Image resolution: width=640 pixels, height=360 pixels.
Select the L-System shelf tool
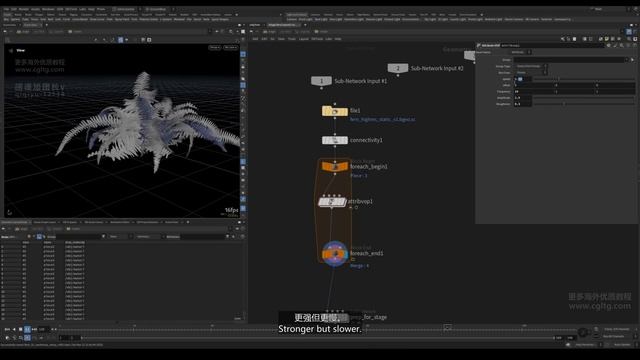166,19
